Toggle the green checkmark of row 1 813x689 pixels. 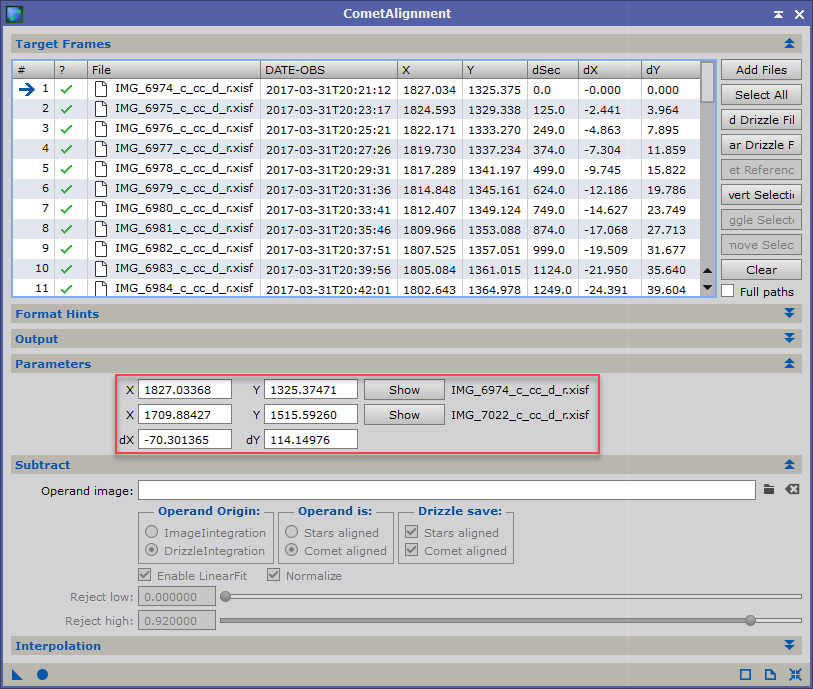[66, 90]
